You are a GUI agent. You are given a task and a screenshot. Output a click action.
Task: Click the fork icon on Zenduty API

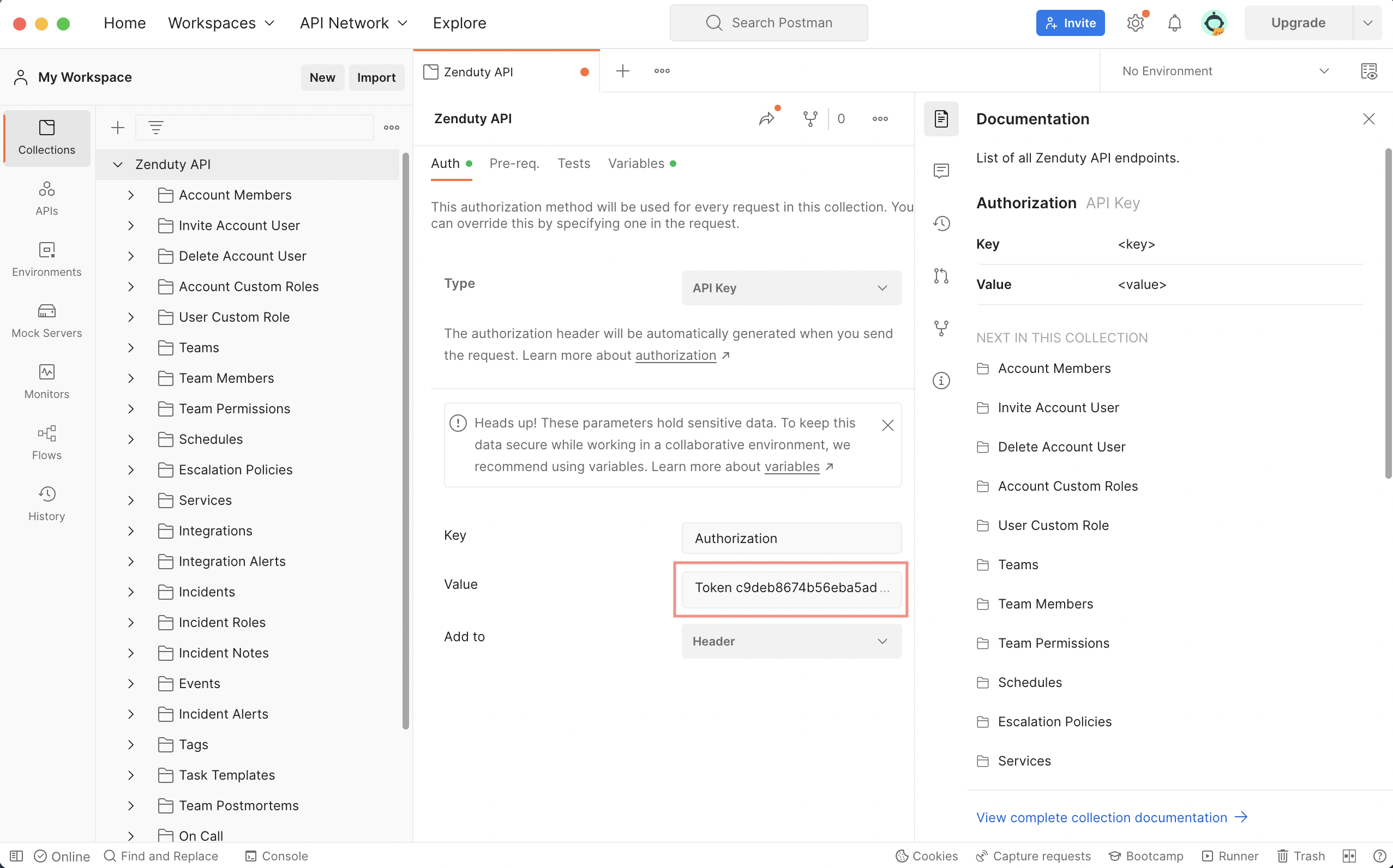[811, 118]
